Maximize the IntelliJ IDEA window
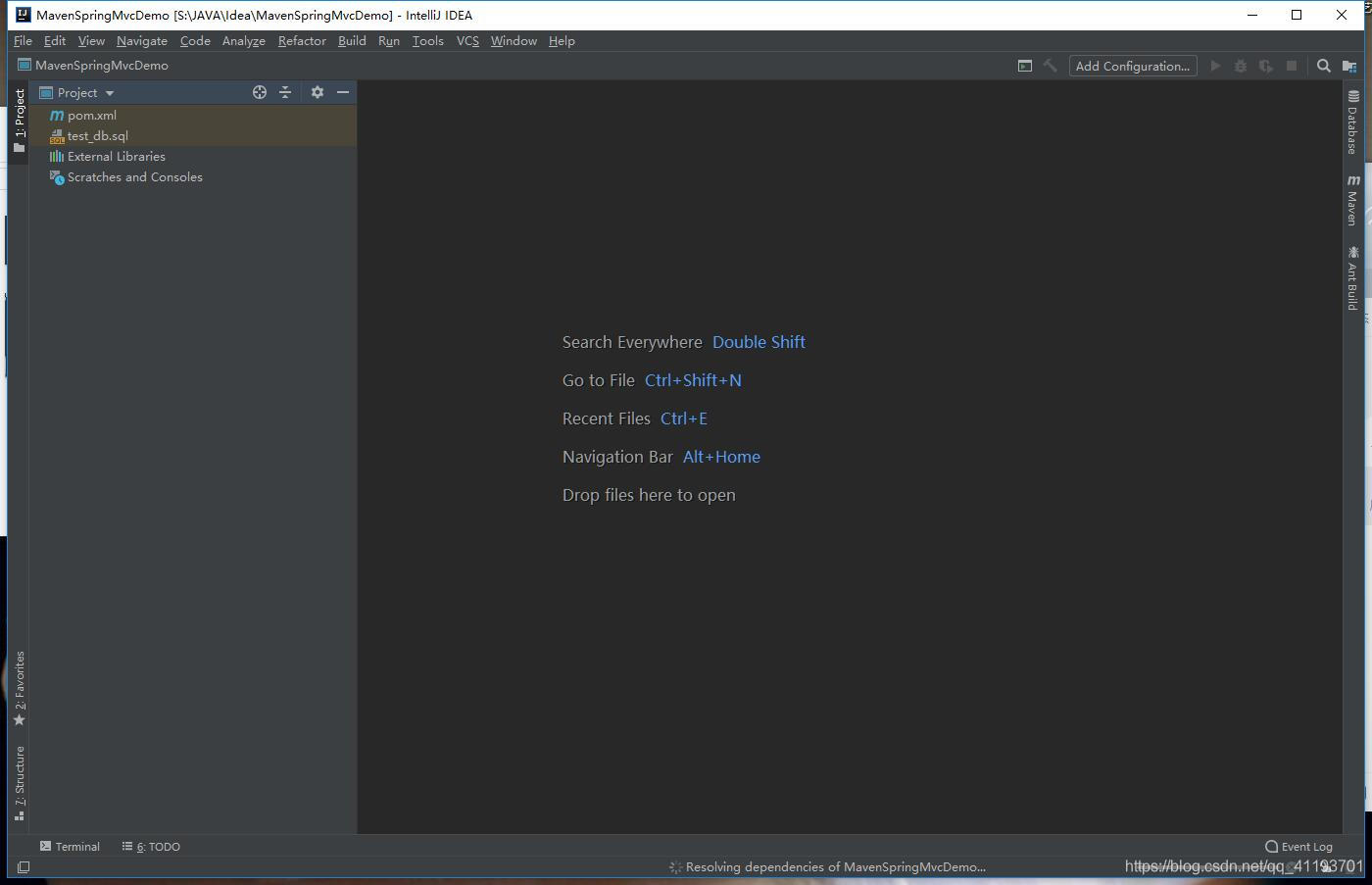The height and width of the screenshot is (885, 1372). [x=1297, y=15]
